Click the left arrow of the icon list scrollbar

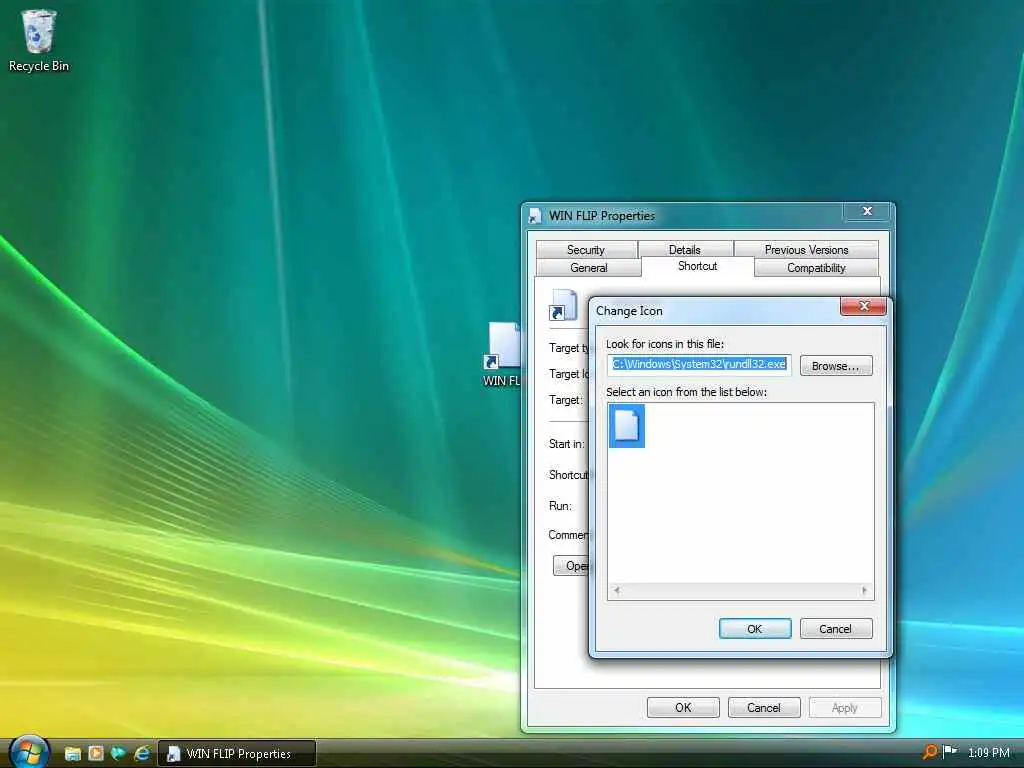(x=616, y=591)
